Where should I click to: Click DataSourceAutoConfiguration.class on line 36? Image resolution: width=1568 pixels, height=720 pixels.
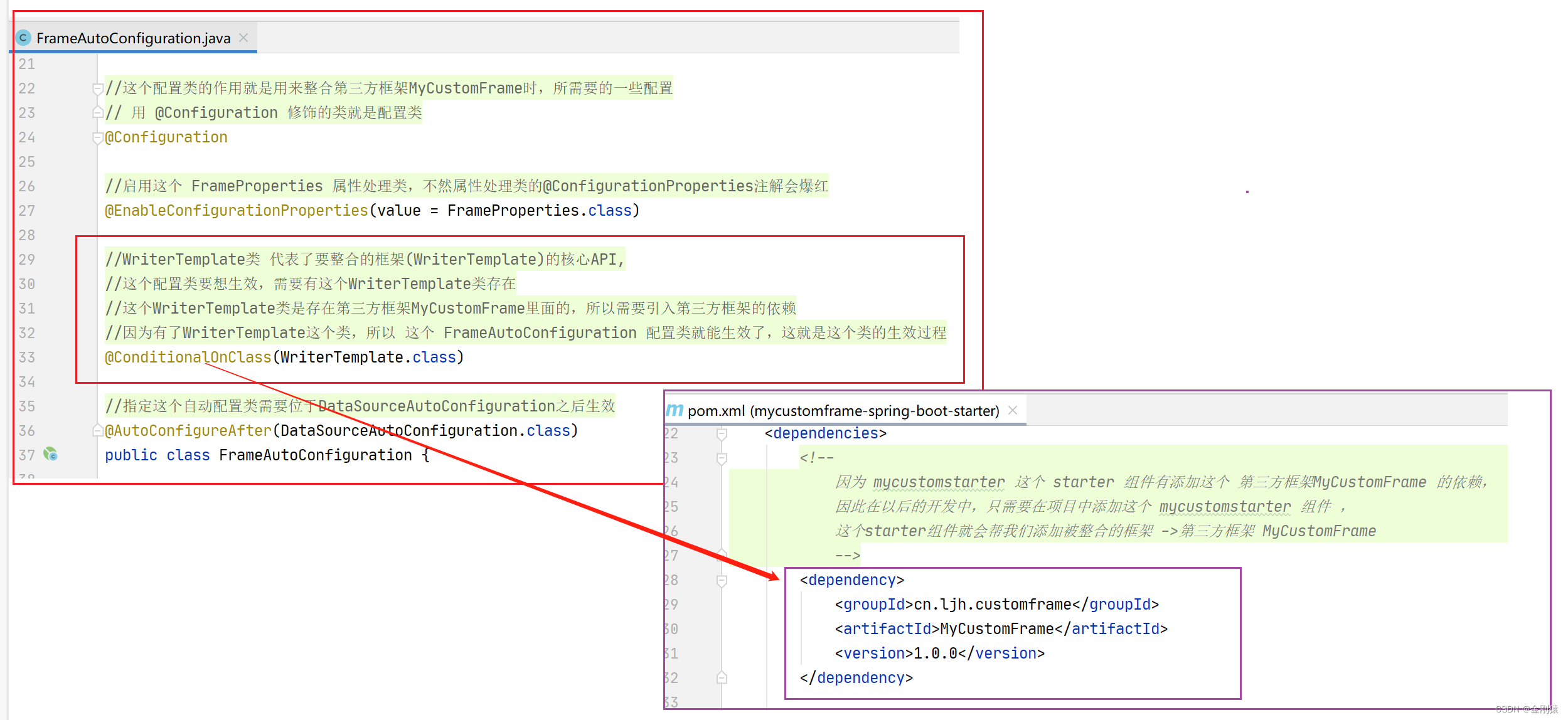pos(425,431)
